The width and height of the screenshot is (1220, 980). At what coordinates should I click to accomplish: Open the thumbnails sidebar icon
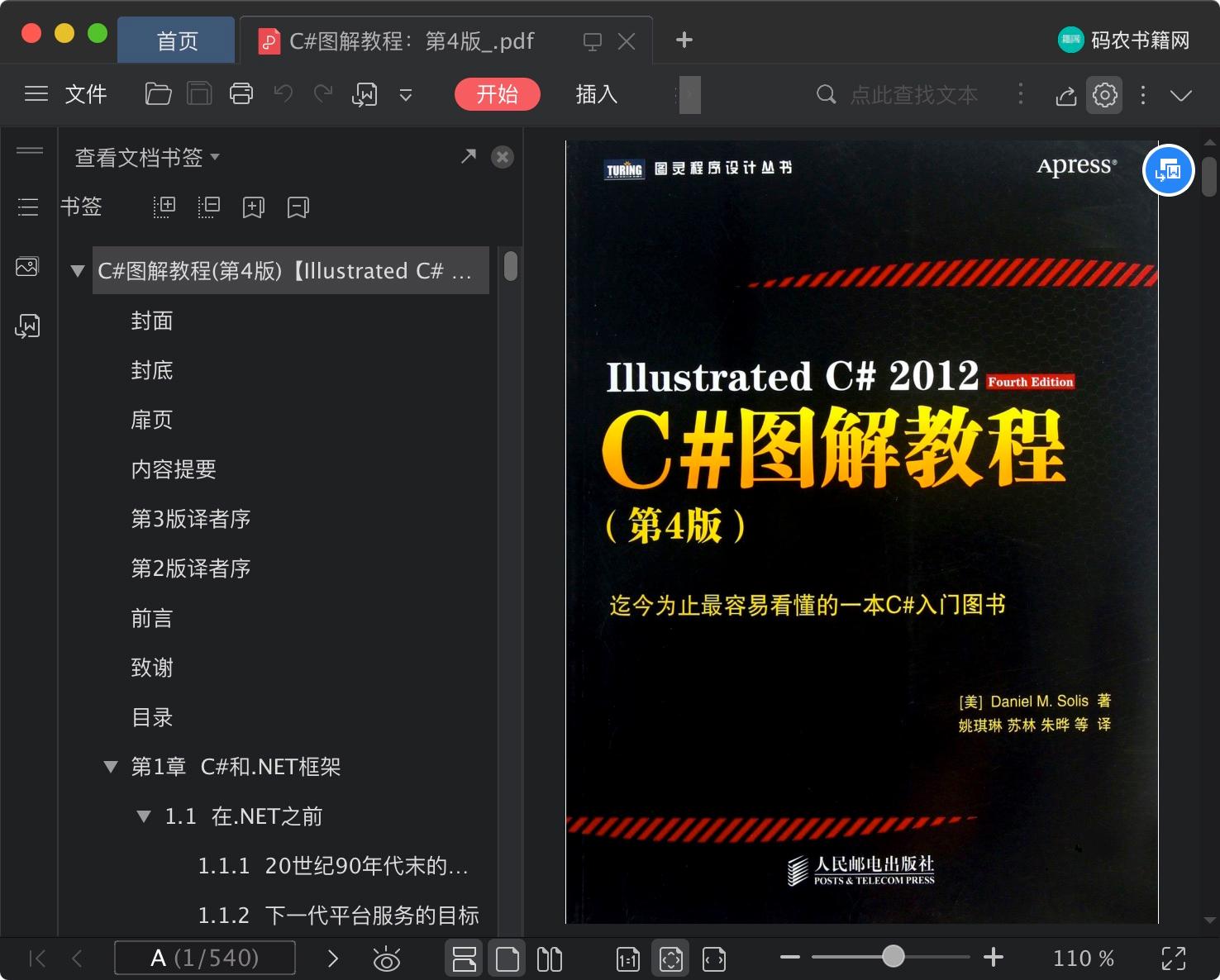27,267
